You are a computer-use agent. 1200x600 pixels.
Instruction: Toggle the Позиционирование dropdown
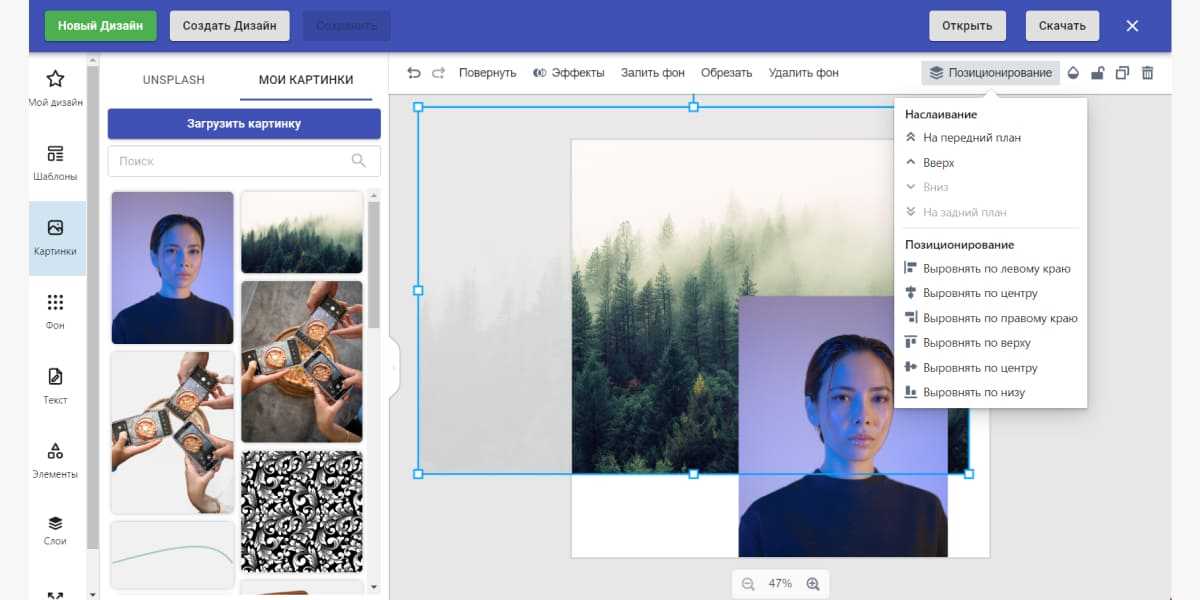pos(991,73)
